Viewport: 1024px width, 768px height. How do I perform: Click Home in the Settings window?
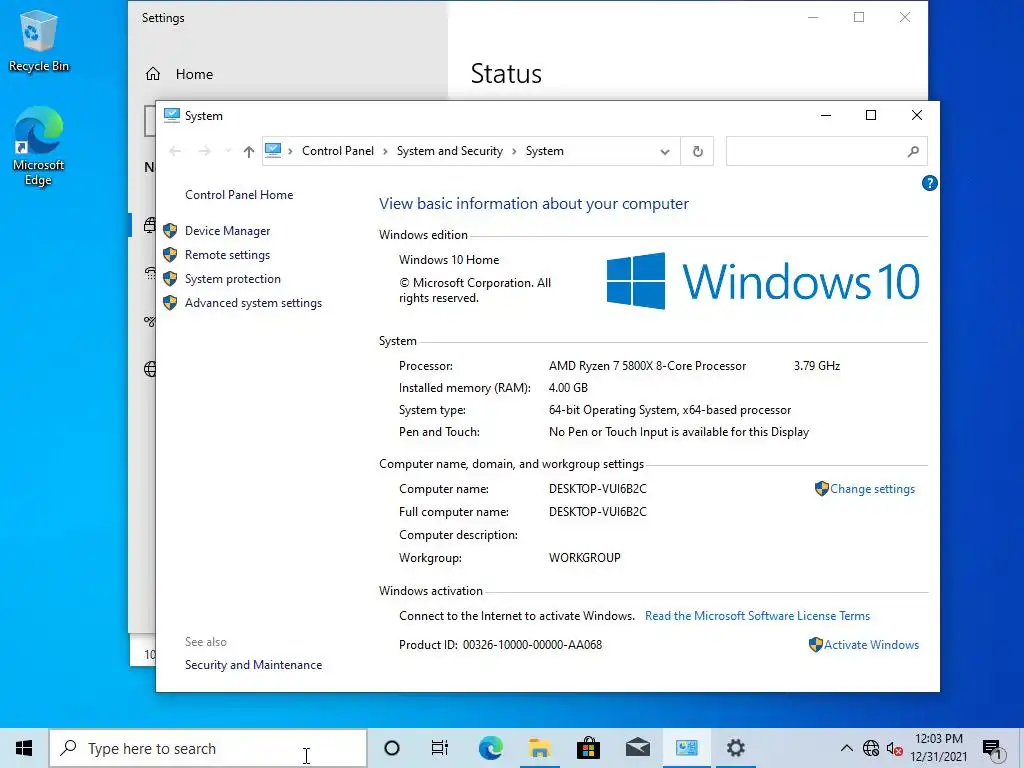click(x=194, y=74)
